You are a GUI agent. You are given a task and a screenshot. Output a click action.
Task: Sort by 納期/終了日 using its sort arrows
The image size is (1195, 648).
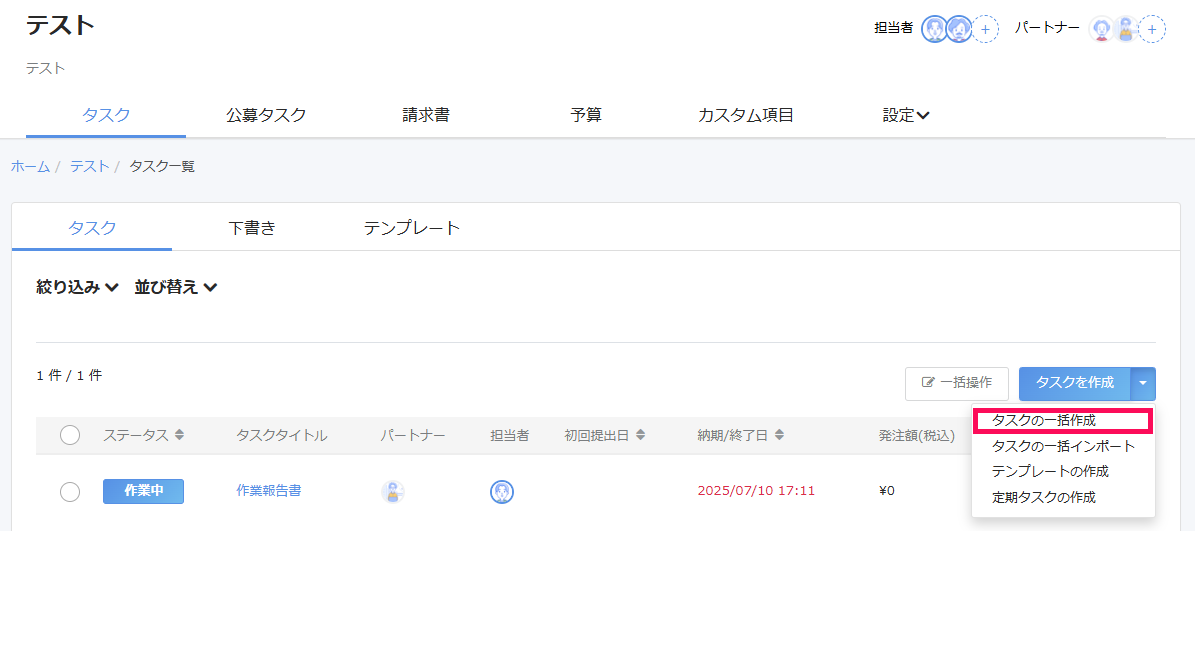pyautogui.click(x=779, y=435)
